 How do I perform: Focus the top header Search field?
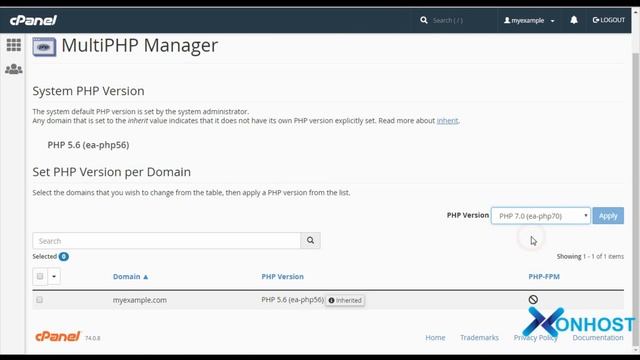[x=447, y=20]
